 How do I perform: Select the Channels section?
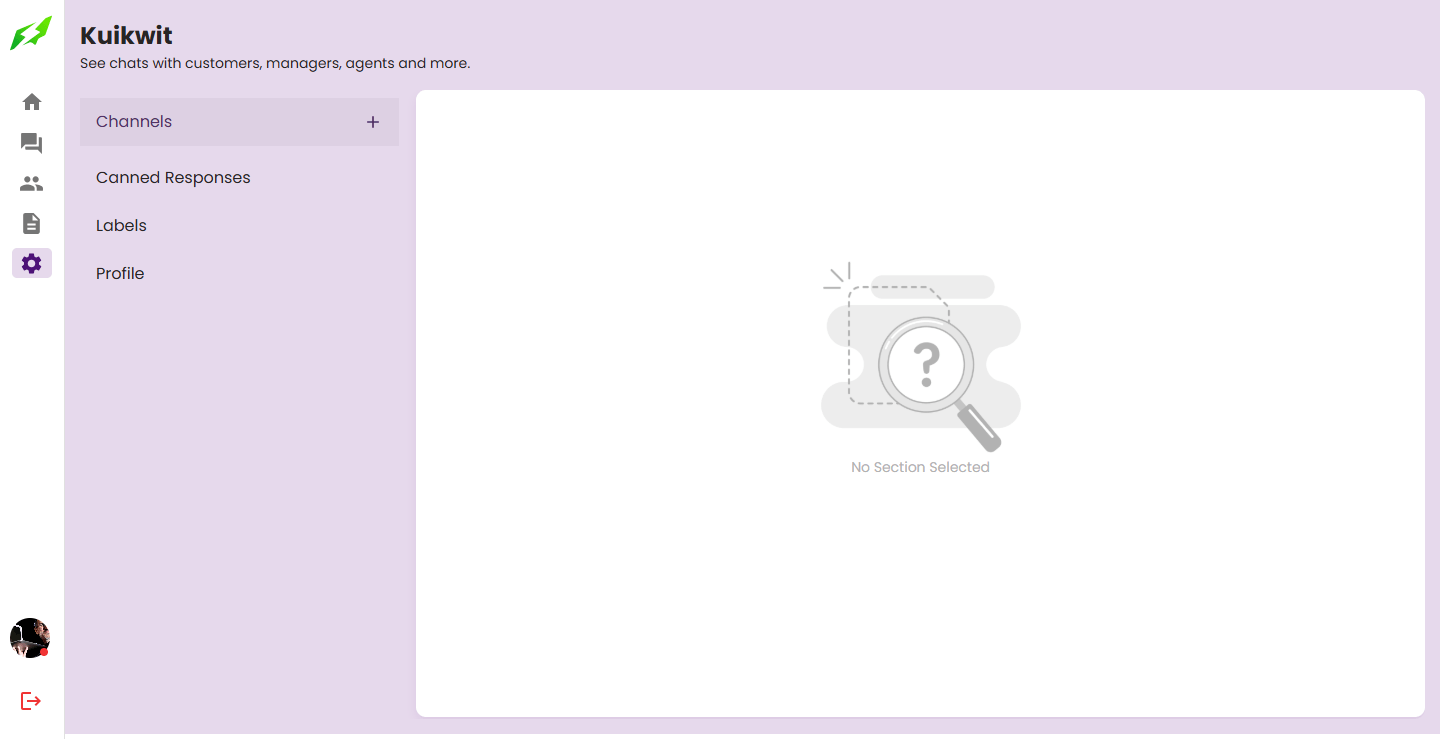tap(239, 122)
